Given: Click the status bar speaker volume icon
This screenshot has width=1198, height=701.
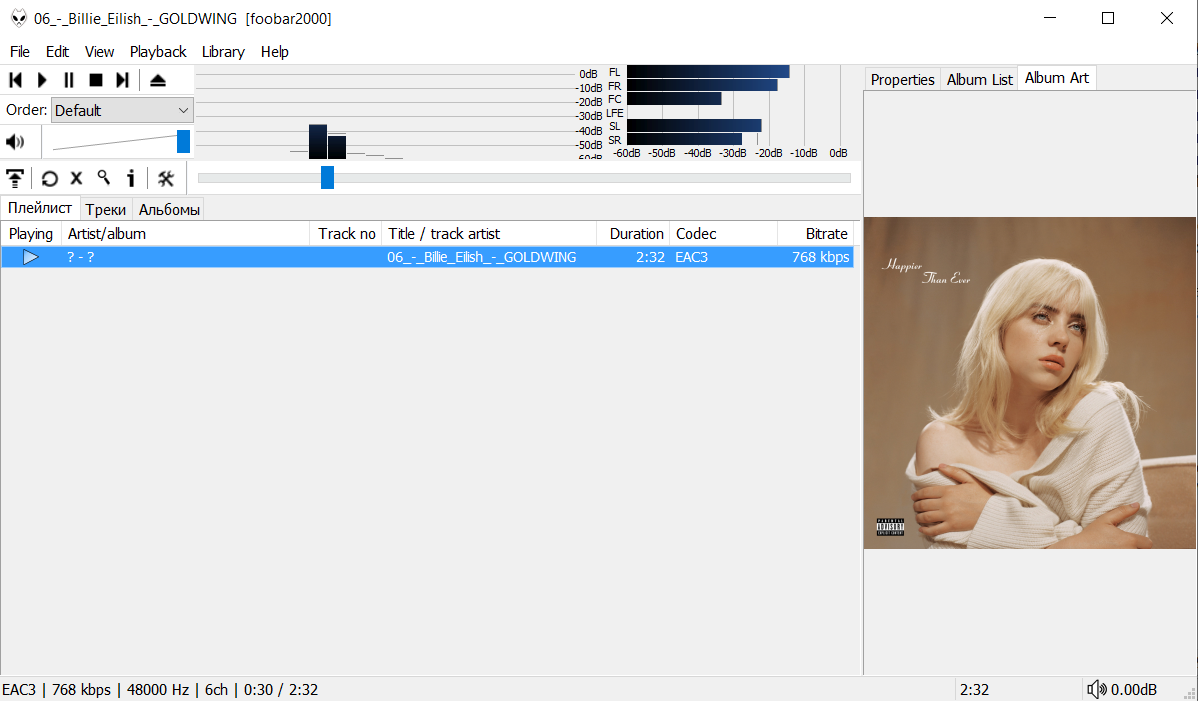Looking at the screenshot, I should (1096, 690).
